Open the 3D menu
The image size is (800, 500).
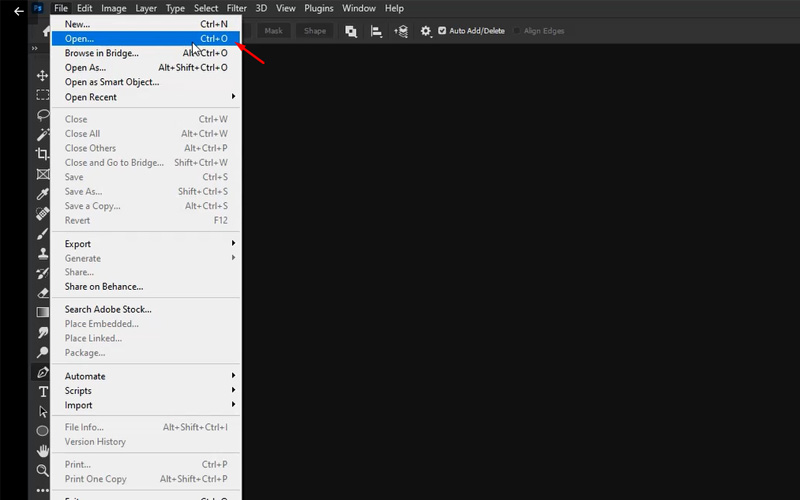[261, 8]
